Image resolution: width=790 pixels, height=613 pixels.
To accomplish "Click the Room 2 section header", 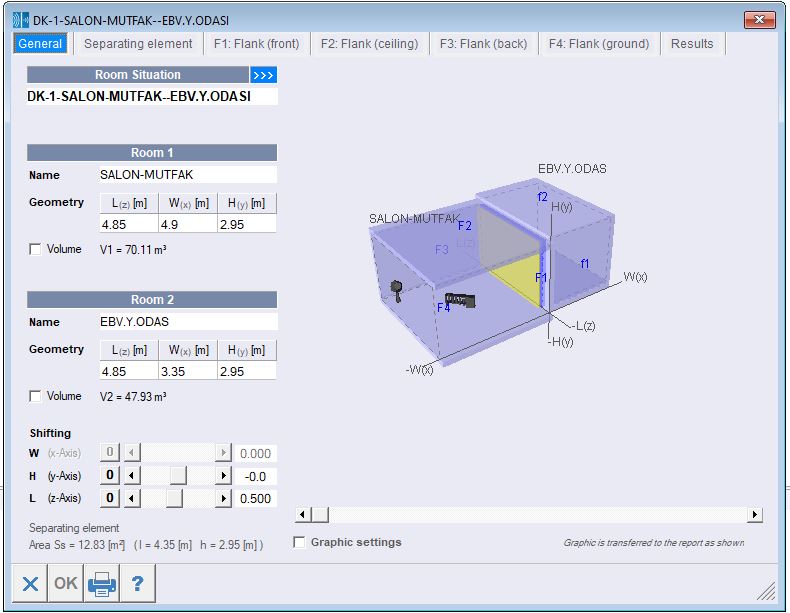I will [x=152, y=300].
